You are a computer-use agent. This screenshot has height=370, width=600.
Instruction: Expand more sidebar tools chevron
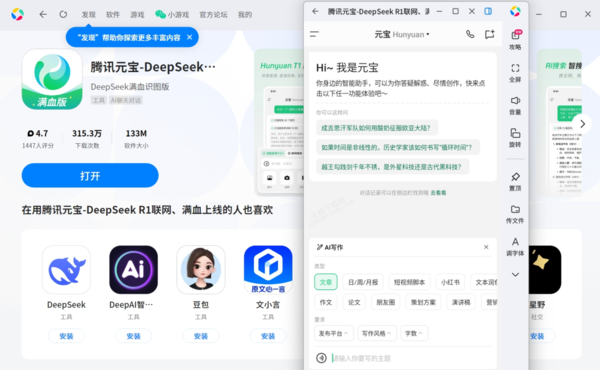pyautogui.click(x=515, y=274)
